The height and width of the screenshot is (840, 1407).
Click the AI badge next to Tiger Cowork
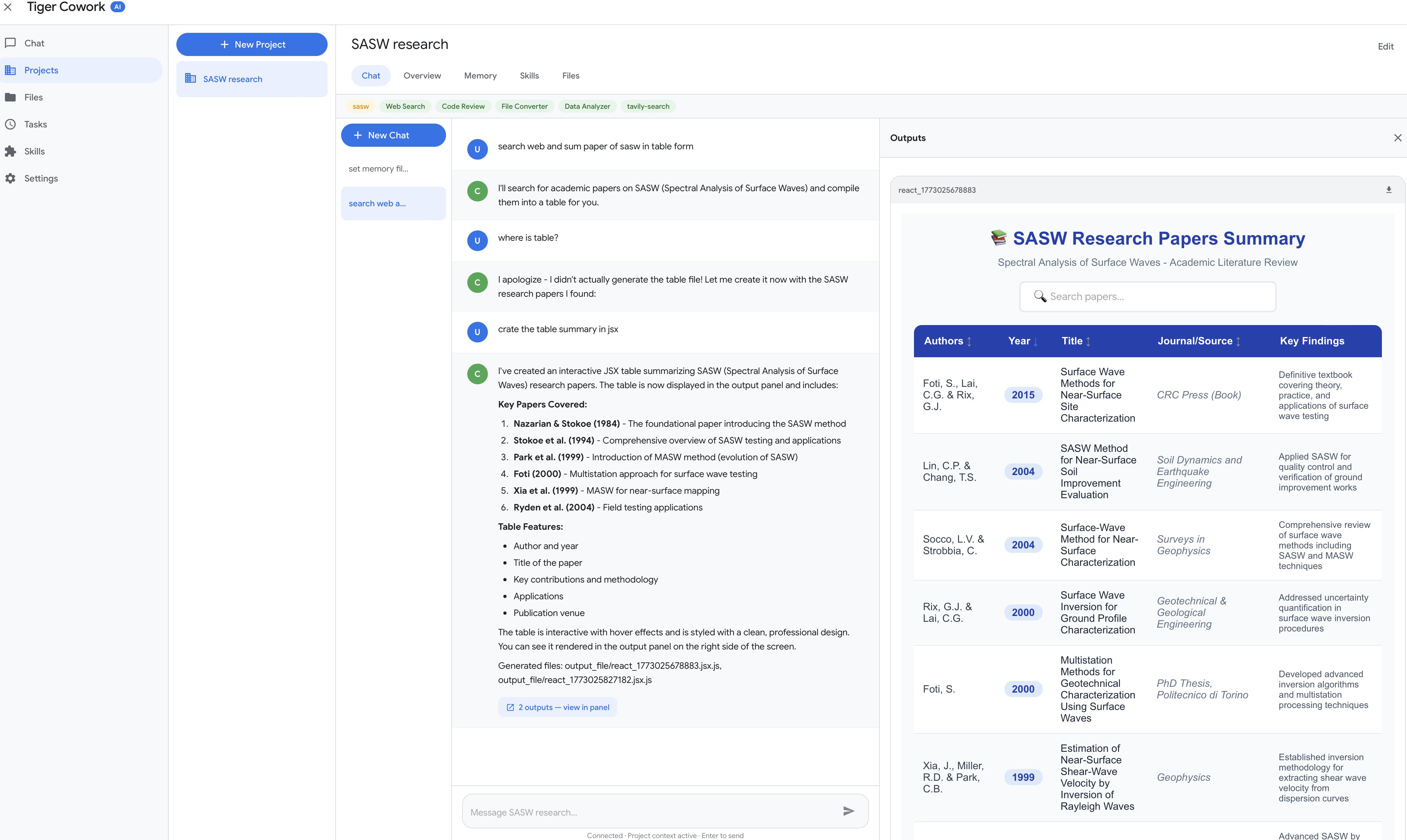click(117, 7)
